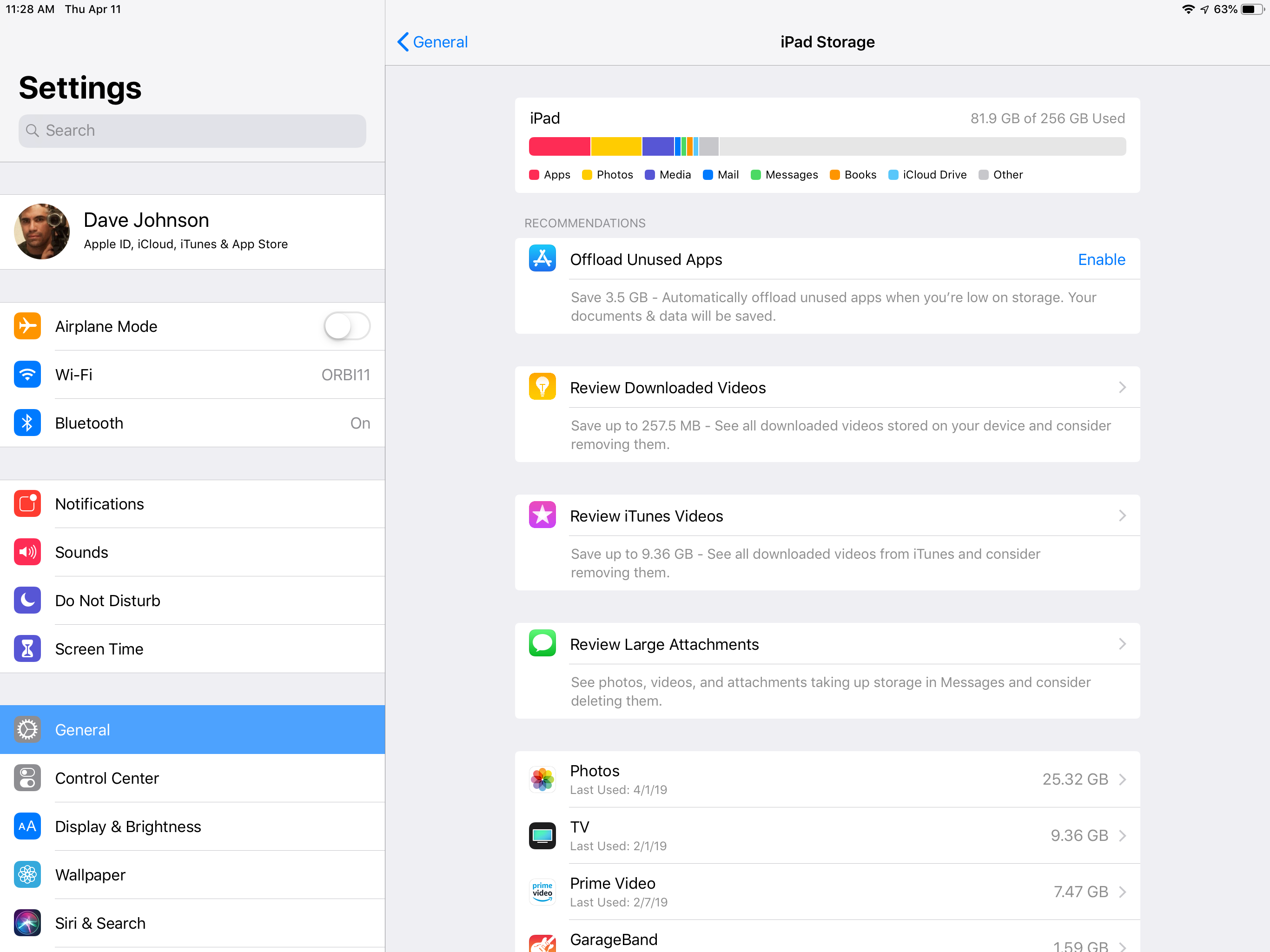
Task: Open Wi-Fi ORBI11 network settings
Action: pos(192,374)
